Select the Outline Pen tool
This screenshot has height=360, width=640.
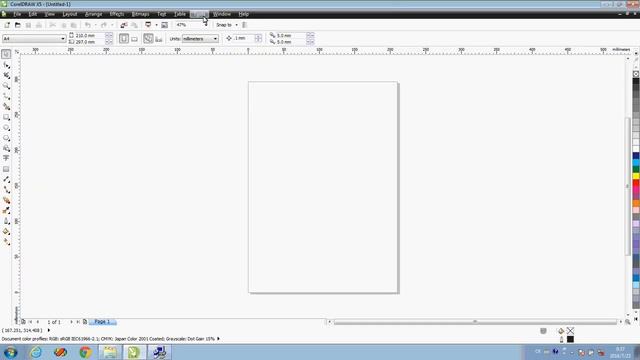[6, 221]
